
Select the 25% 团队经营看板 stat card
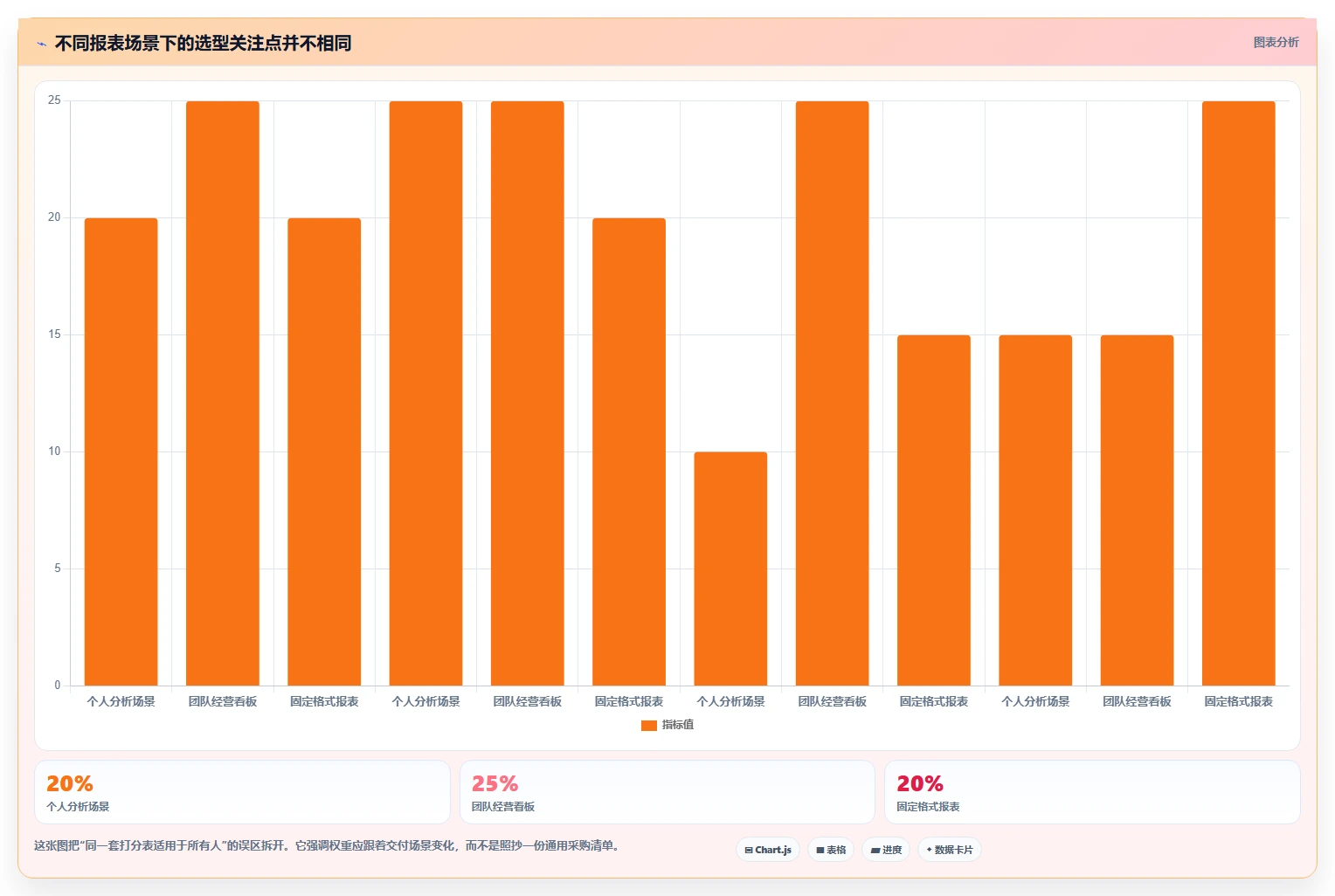667,792
